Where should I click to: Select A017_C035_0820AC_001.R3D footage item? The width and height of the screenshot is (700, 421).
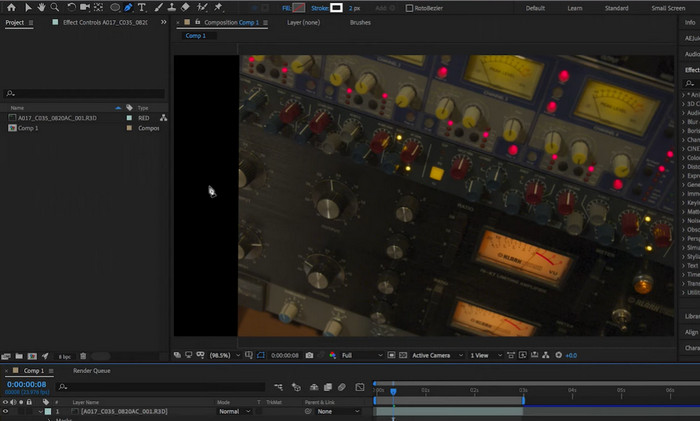pos(57,118)
